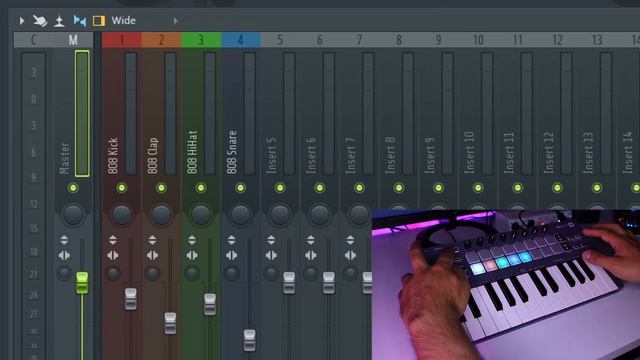Click the Master volume fader handle
640x360 pixels.
[x=82, y=283]
